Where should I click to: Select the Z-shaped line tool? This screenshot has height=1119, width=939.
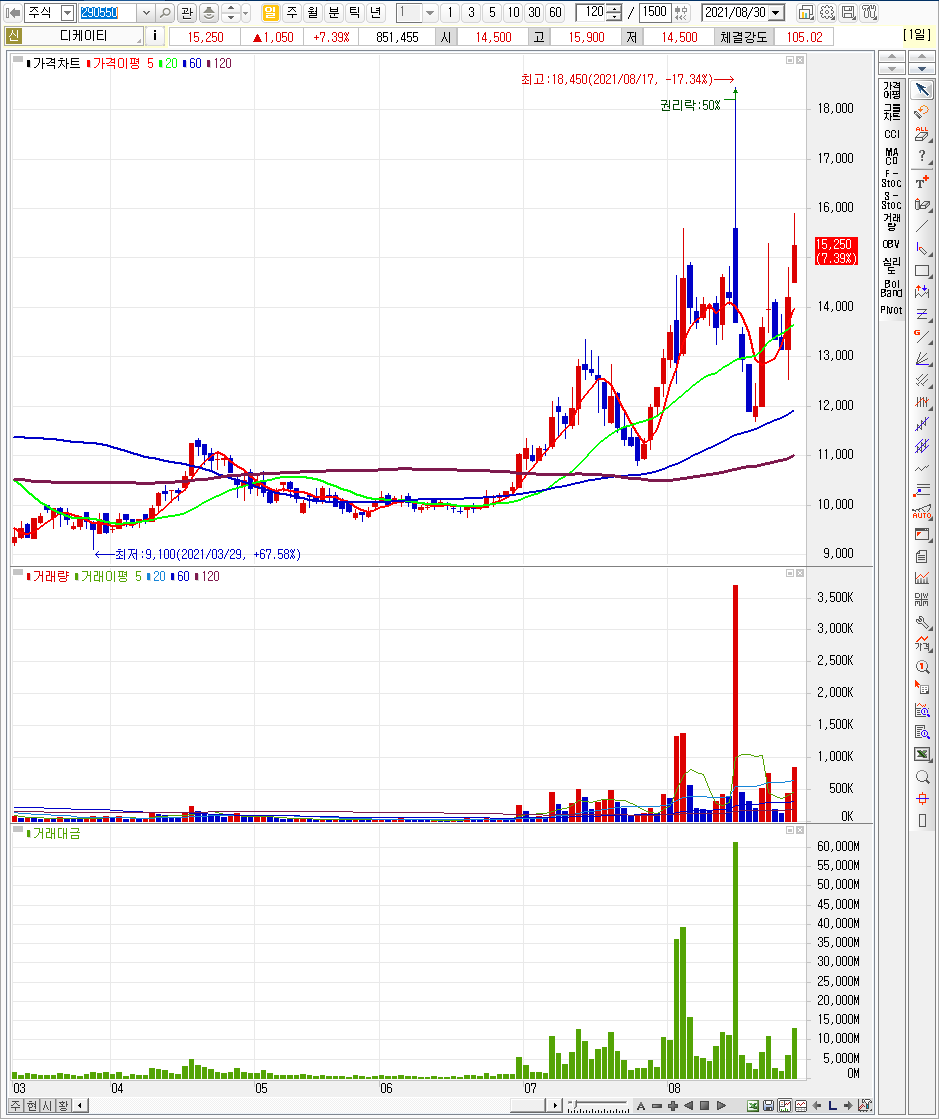[923, 314]
